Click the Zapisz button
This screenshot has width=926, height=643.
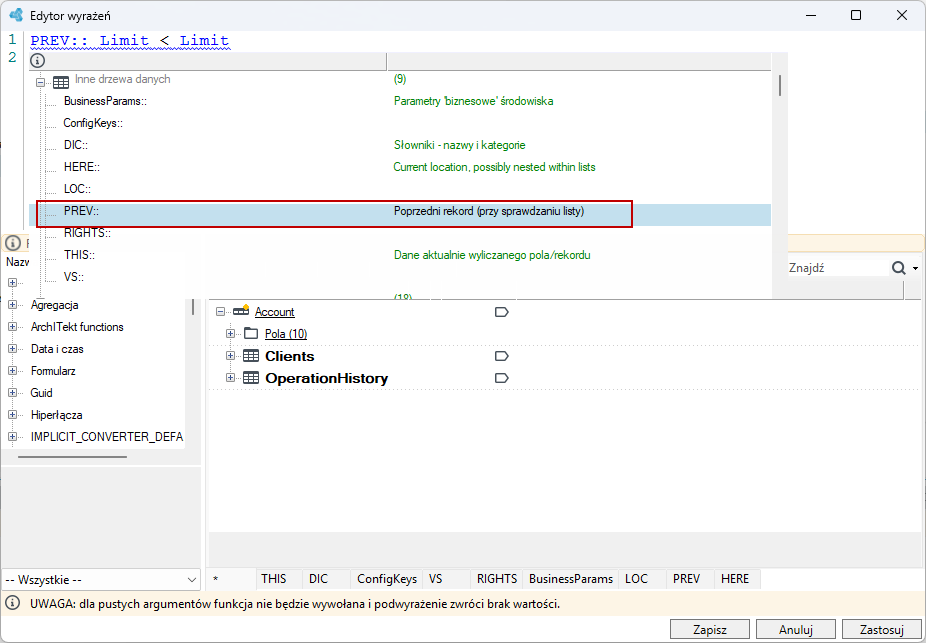[x=710, y=629]
